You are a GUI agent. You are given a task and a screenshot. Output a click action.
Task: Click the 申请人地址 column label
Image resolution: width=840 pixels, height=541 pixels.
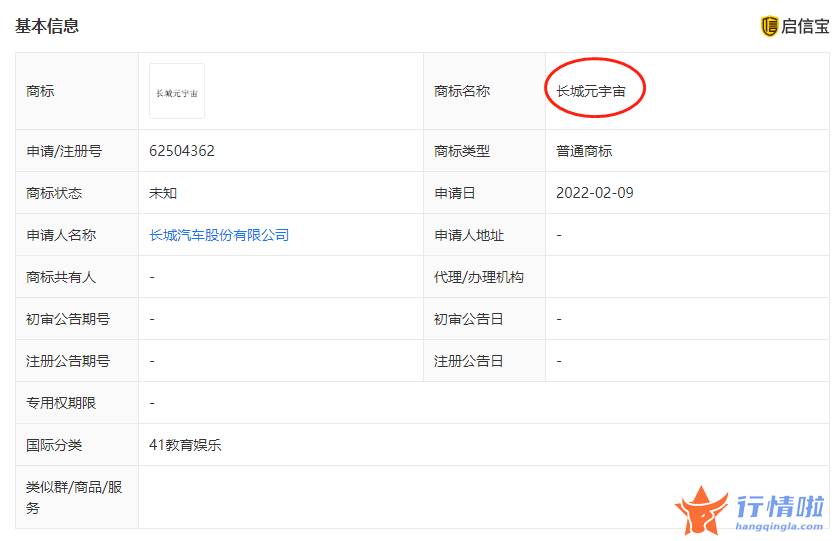coord(469,235)
